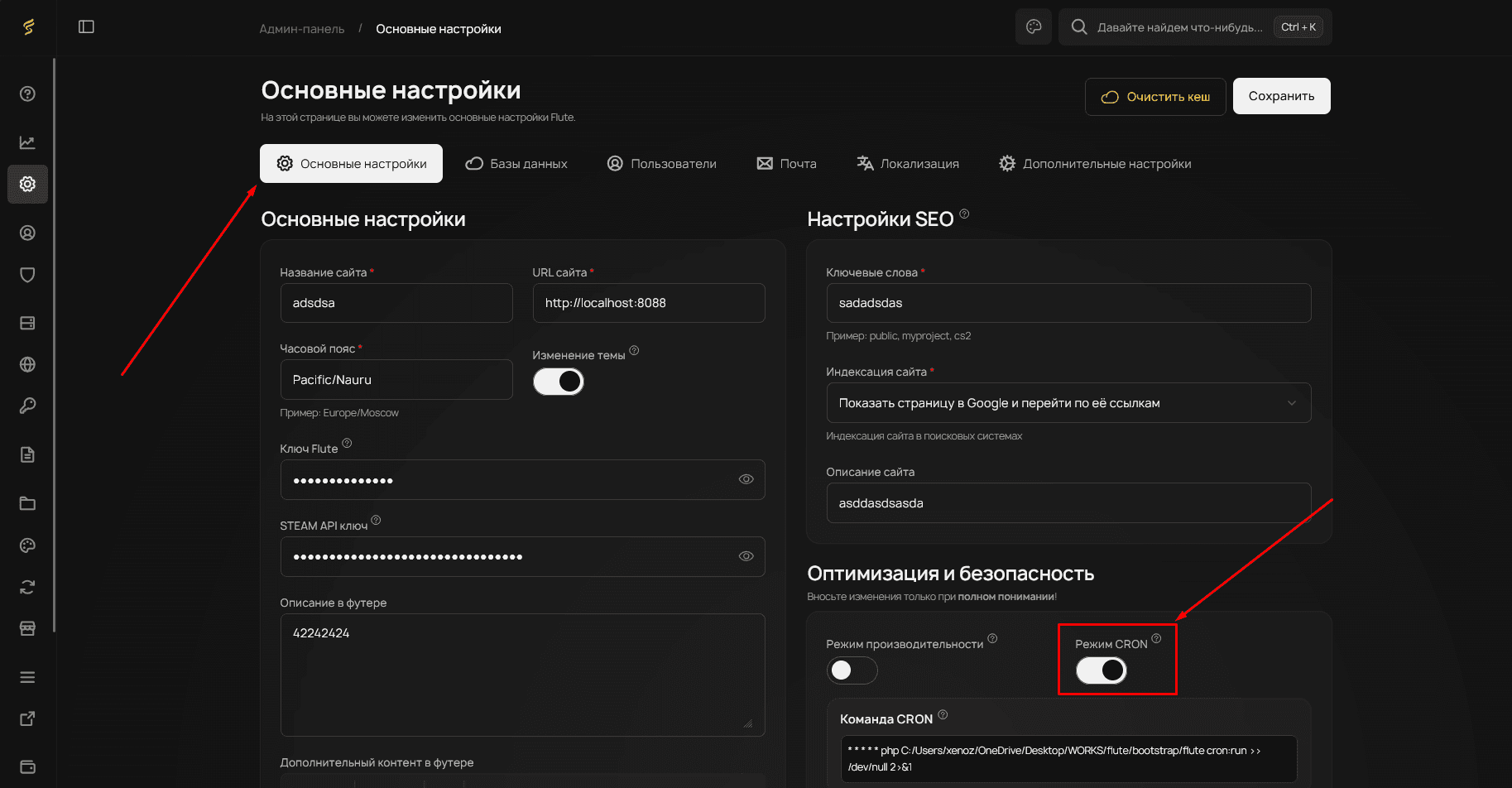Open the globe localization icon in sidebar
Viewport: 1512px width, 788px height.
[27, 364]
